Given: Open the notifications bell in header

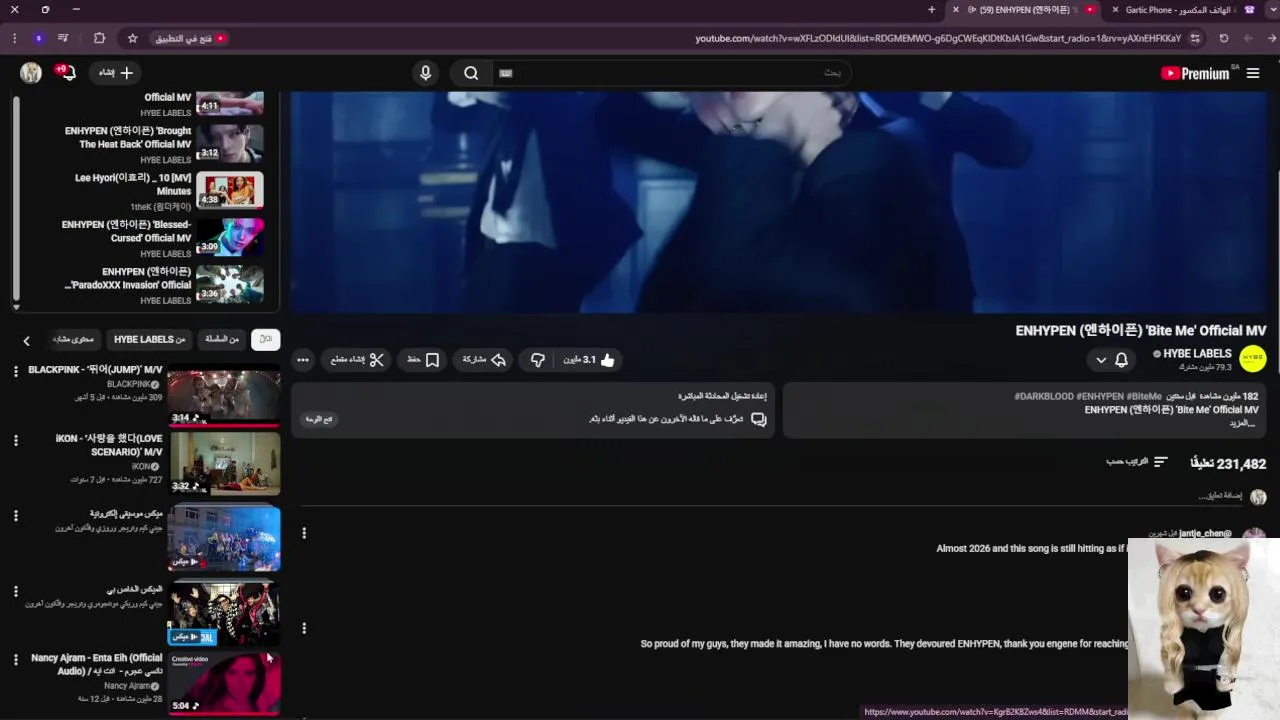Looking at the screenshot, I should tap(66, 73).
